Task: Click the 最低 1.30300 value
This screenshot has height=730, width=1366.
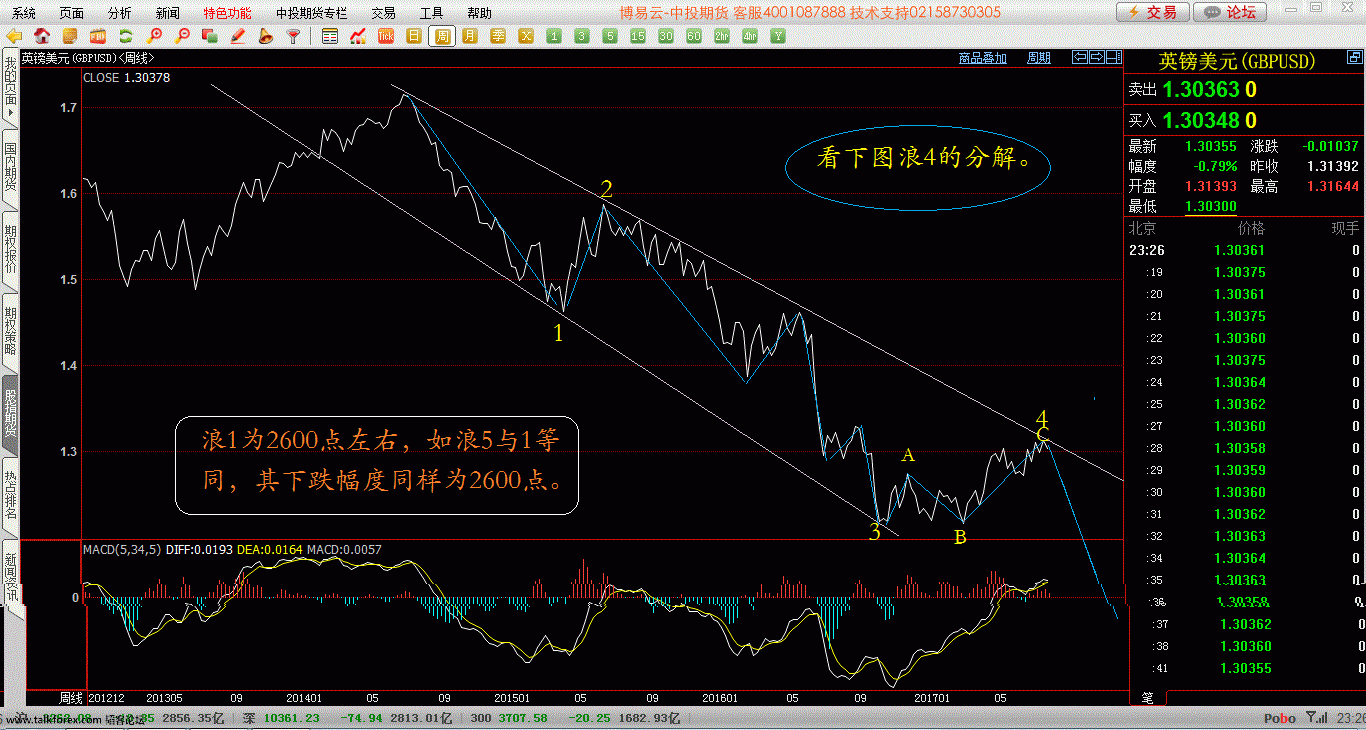Action: tap(1210, 206)
